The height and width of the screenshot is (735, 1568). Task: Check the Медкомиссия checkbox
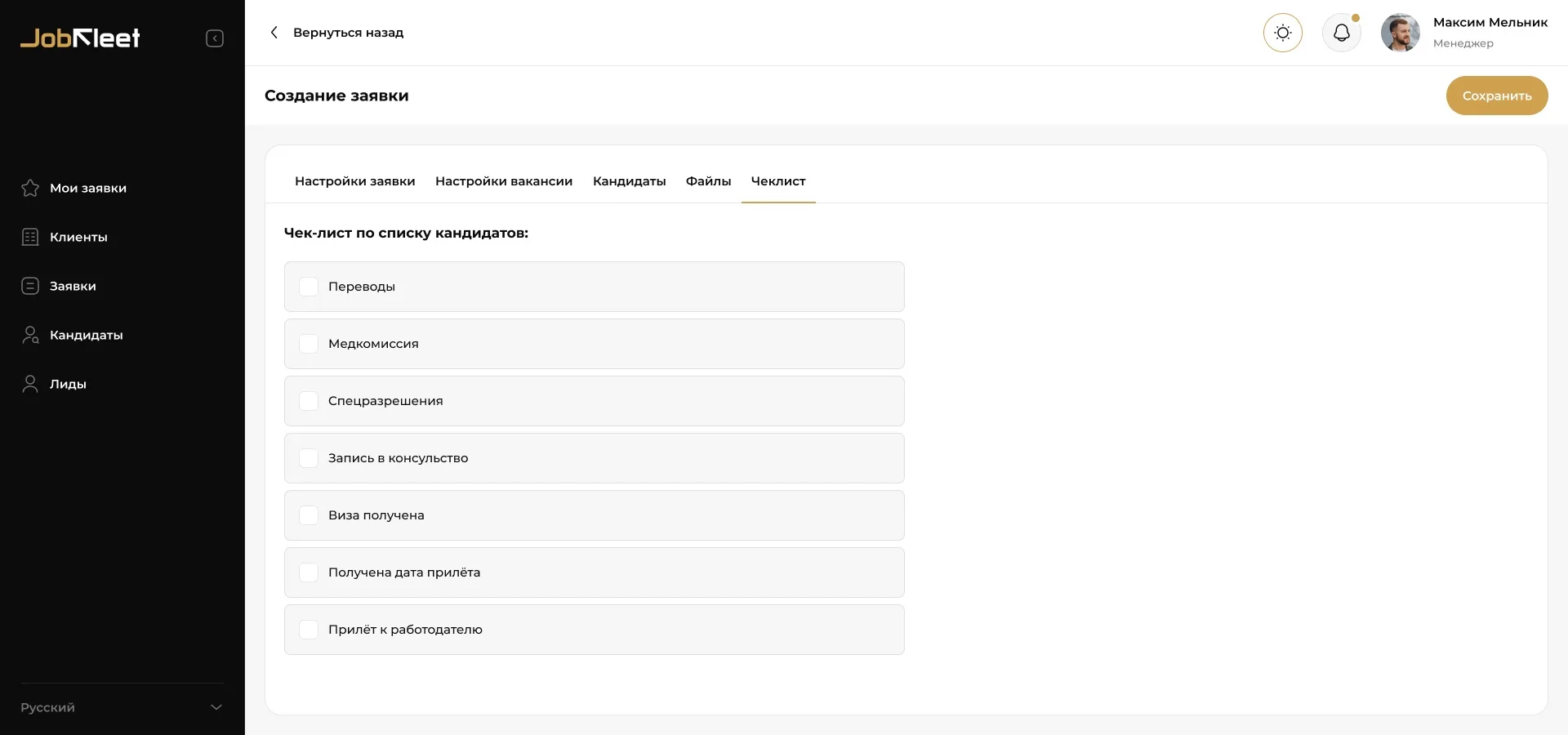(x=309, y=344)
